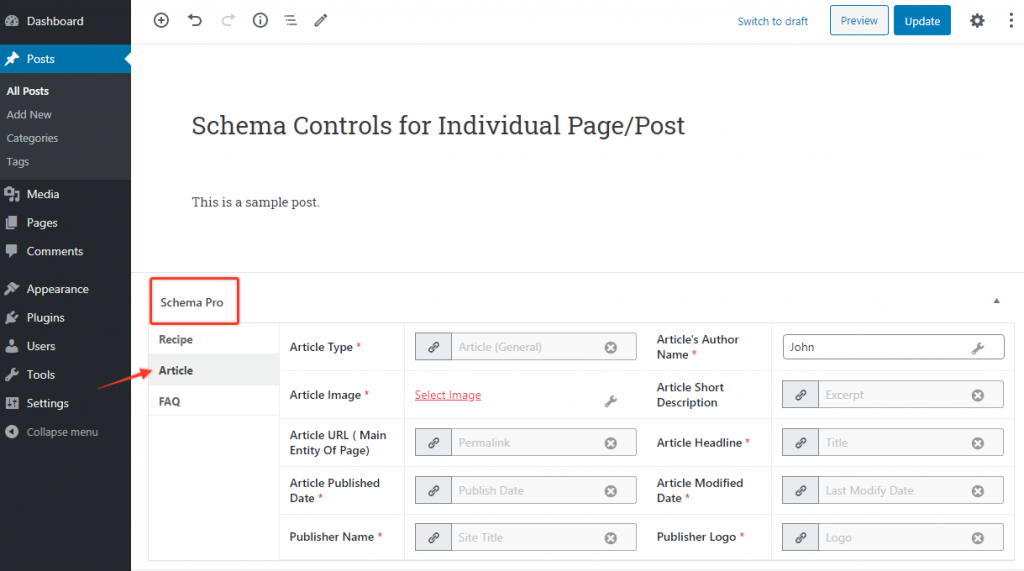1024x571 pixels.
Task: Open the Comments menu
Action: (x=65, y=251)
